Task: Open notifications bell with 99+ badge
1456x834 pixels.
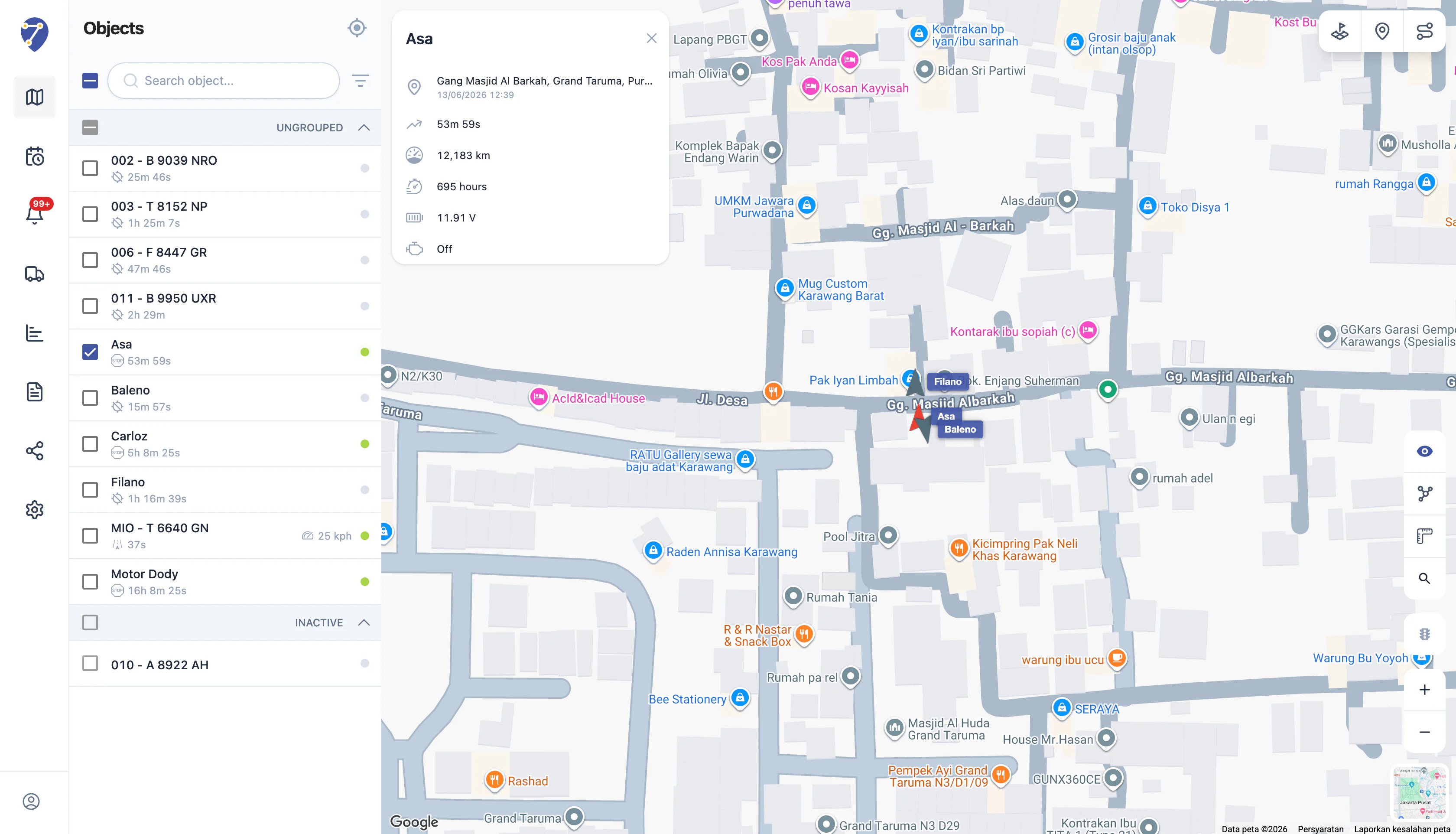Action: pos(34,213)
